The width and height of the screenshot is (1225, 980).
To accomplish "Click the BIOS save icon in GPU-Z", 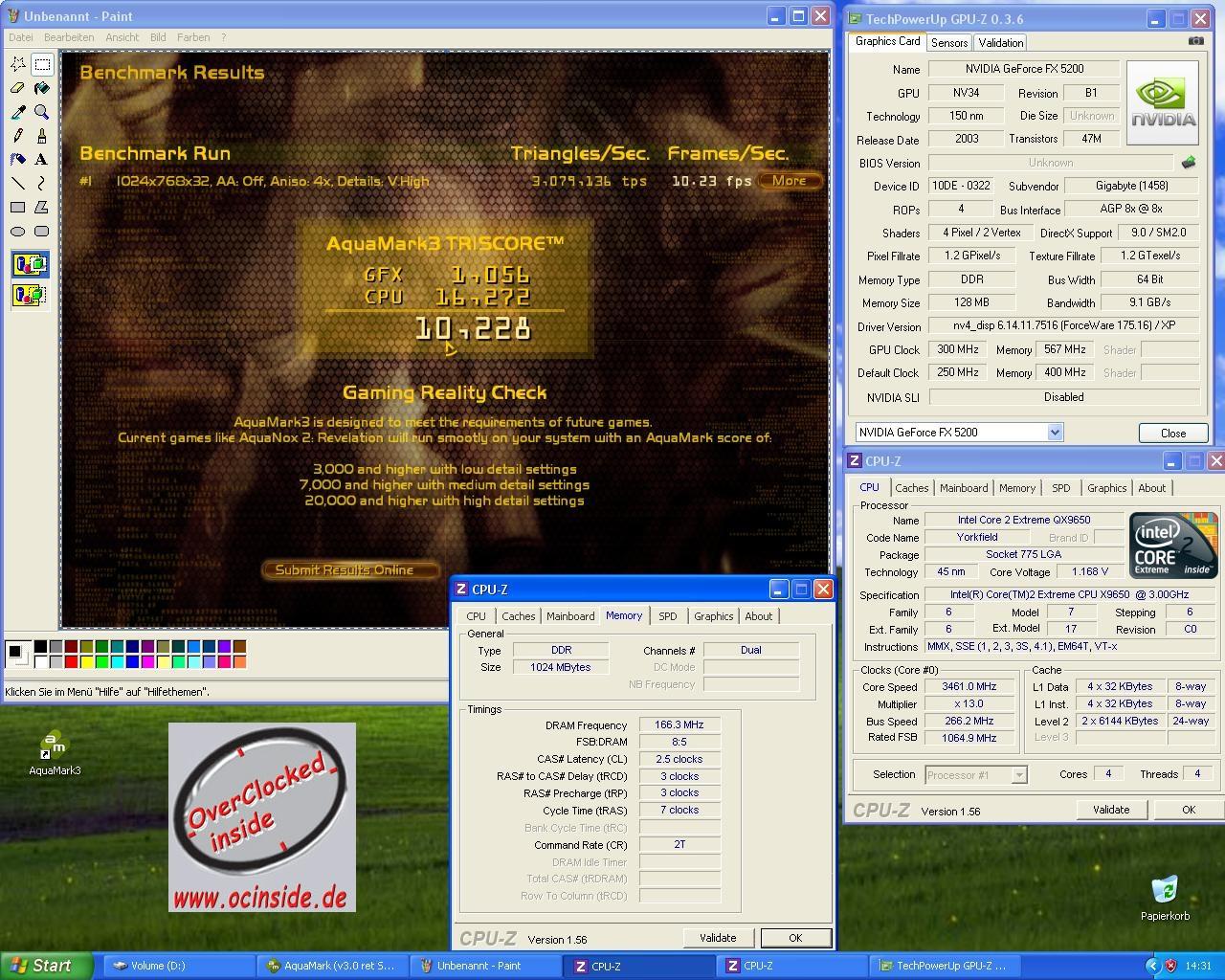I will pos(1189,163).
